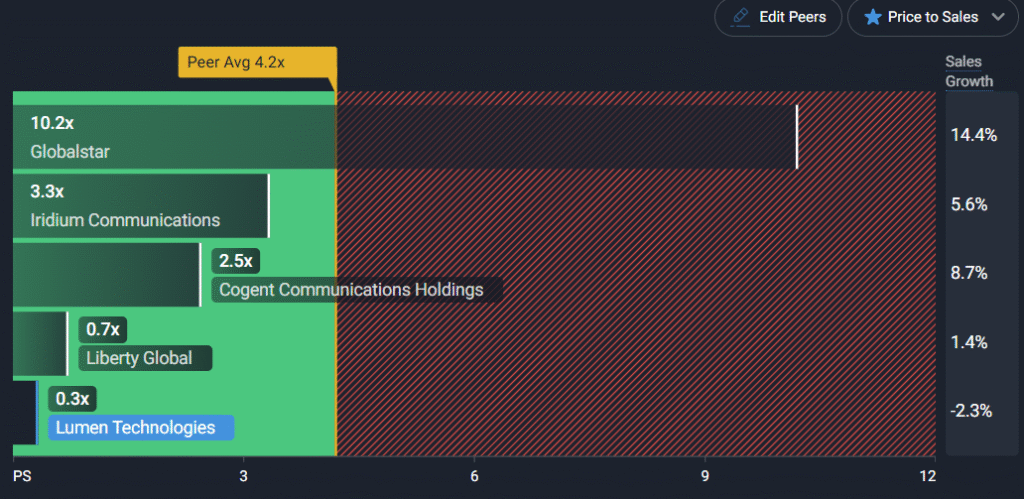1024x499 pixels.
Task: Click the Cogent Communications Holdings label
Action: point(357,289)
